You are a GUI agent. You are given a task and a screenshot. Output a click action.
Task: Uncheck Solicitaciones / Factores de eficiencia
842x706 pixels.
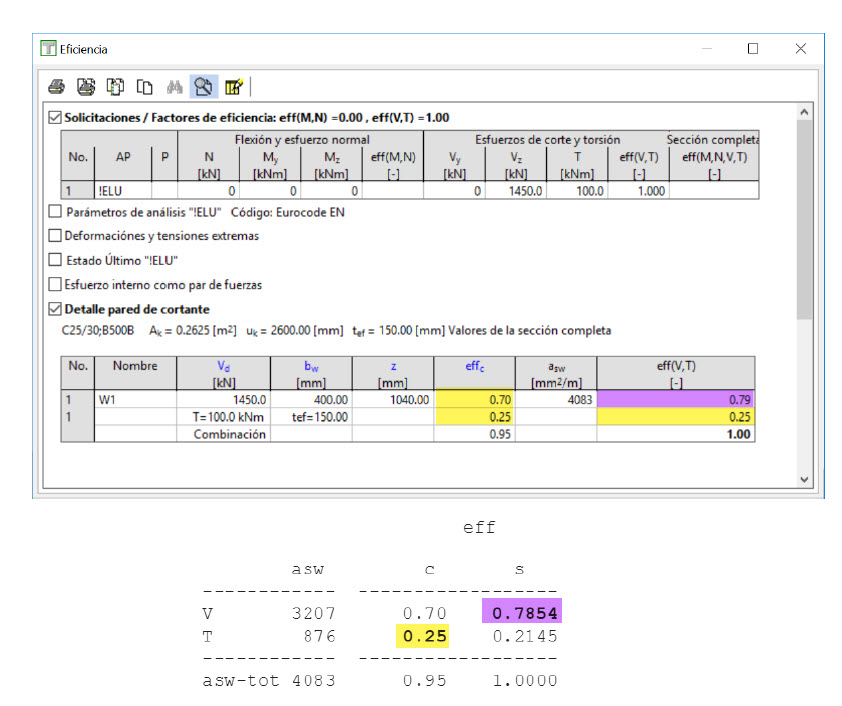pos(55,117)
